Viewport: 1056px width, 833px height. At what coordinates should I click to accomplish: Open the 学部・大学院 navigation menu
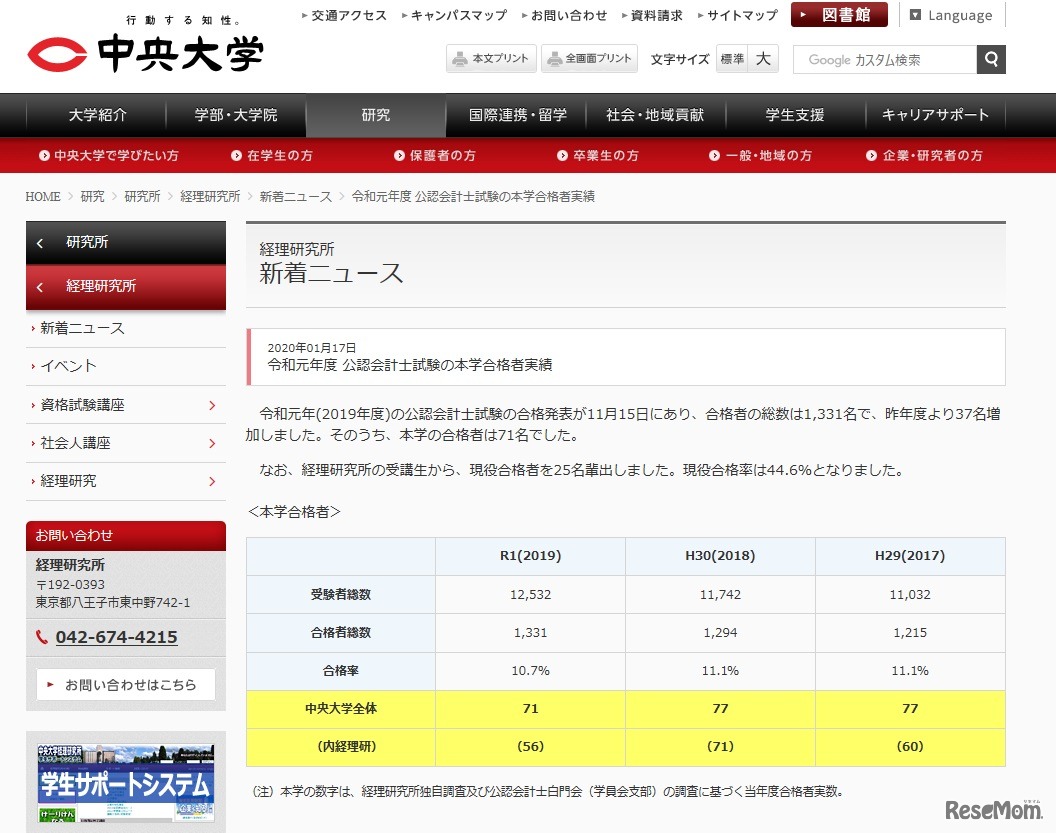(236, 115)
